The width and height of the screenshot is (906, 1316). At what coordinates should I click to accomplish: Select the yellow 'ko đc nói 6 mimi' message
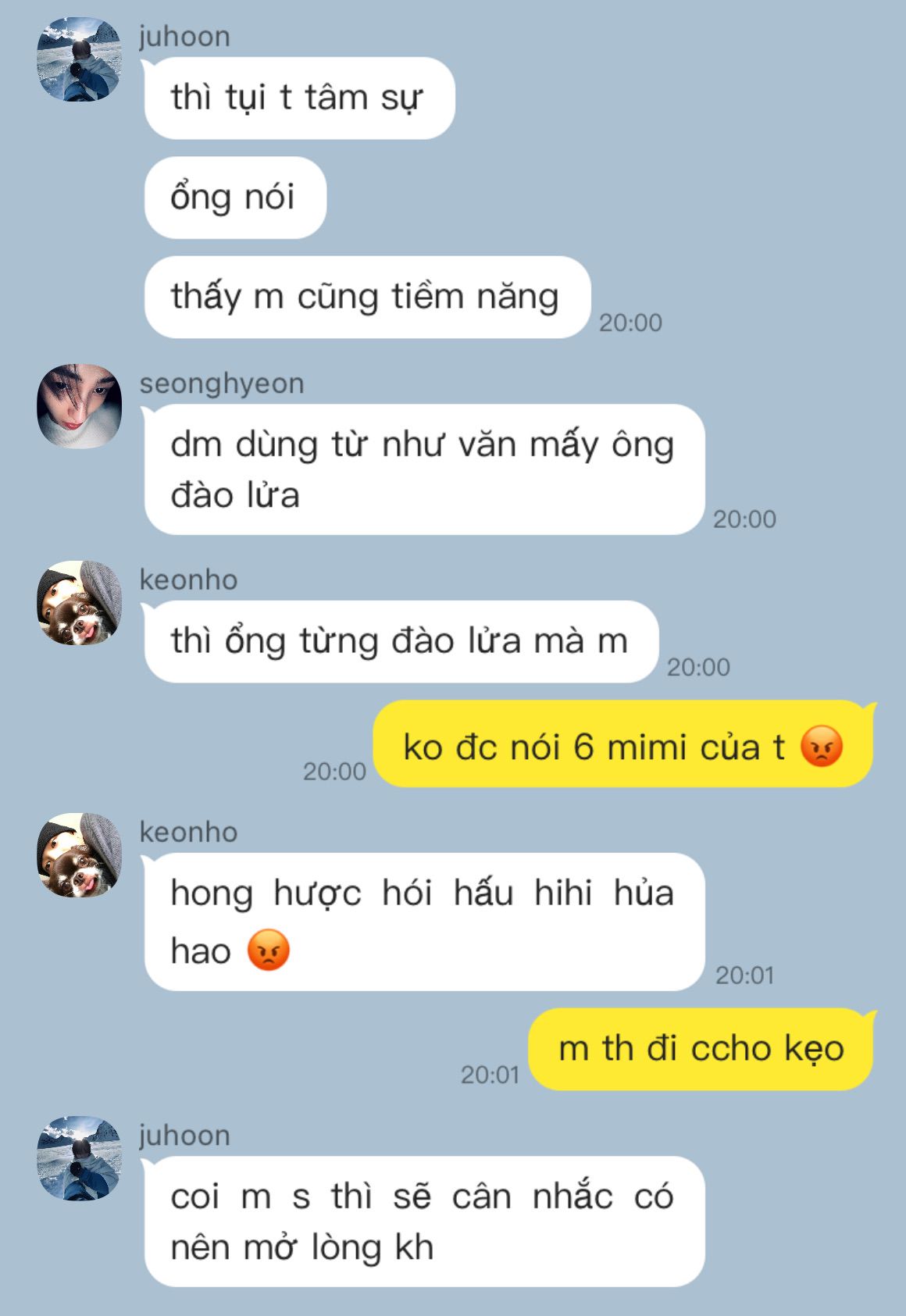(x=623, y=744)
